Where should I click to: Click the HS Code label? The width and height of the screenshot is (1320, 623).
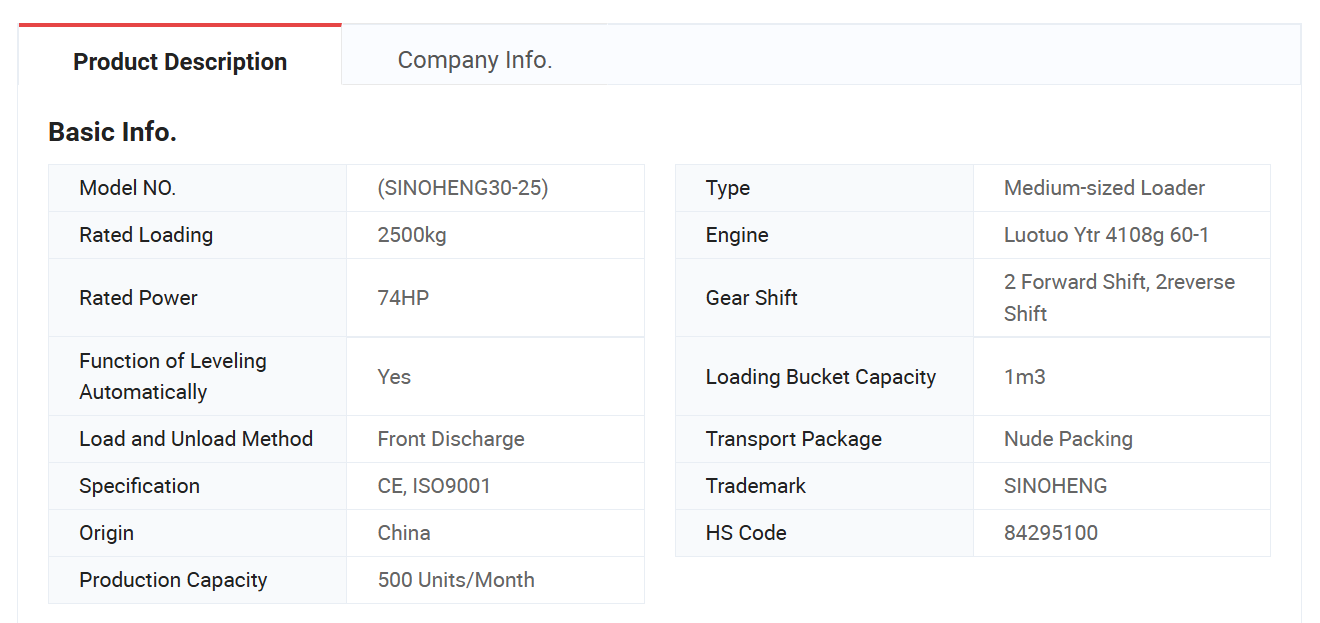(745, 533)
